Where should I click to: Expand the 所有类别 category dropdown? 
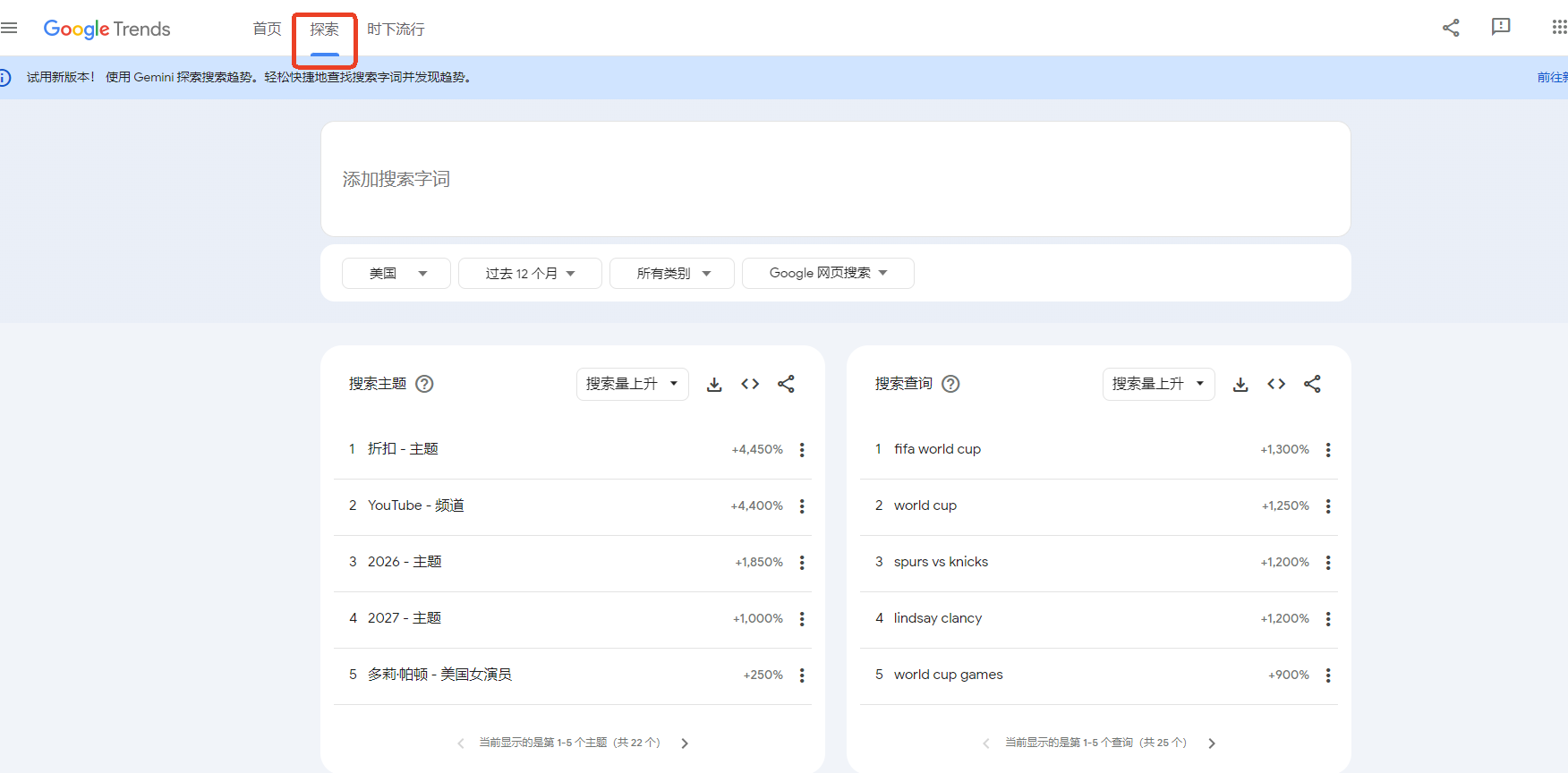click(x=672, y=273)
